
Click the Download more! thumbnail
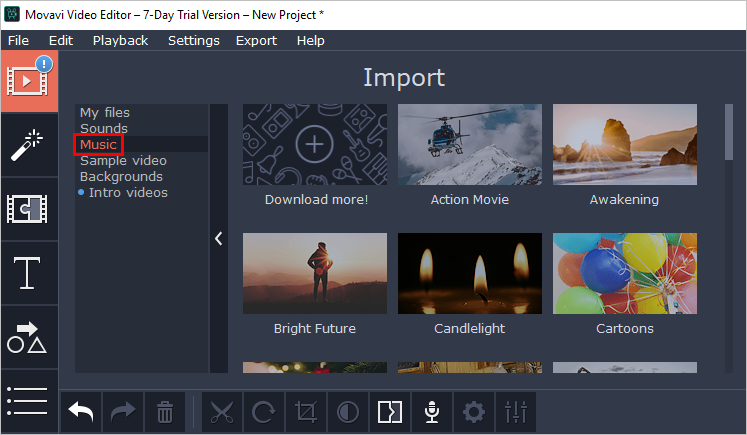click(x=315, y=144)
